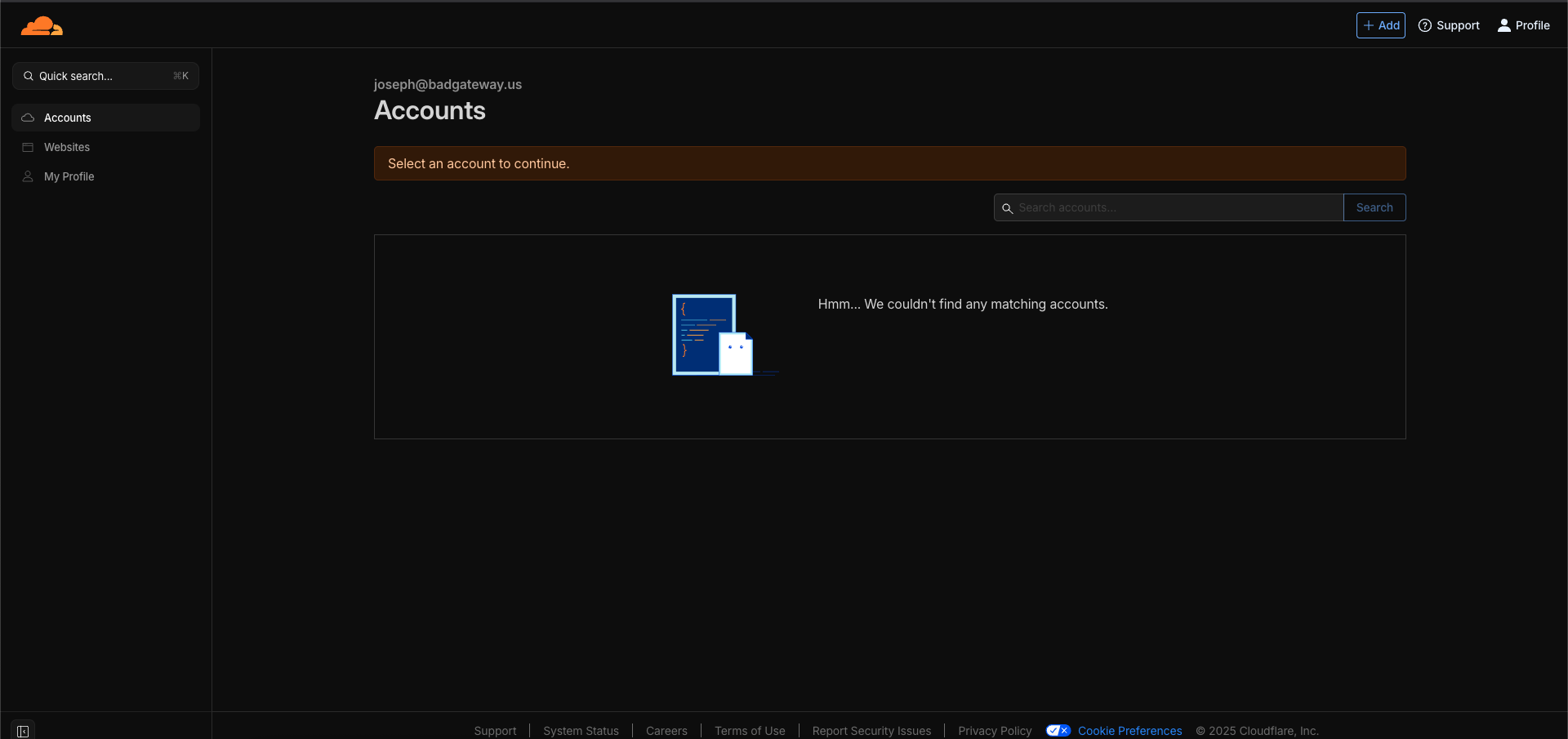Image resolution: width=1568 pixels, height=739 pixels.
Task: Click the Support question mark icon
Action: [1423, 25]
